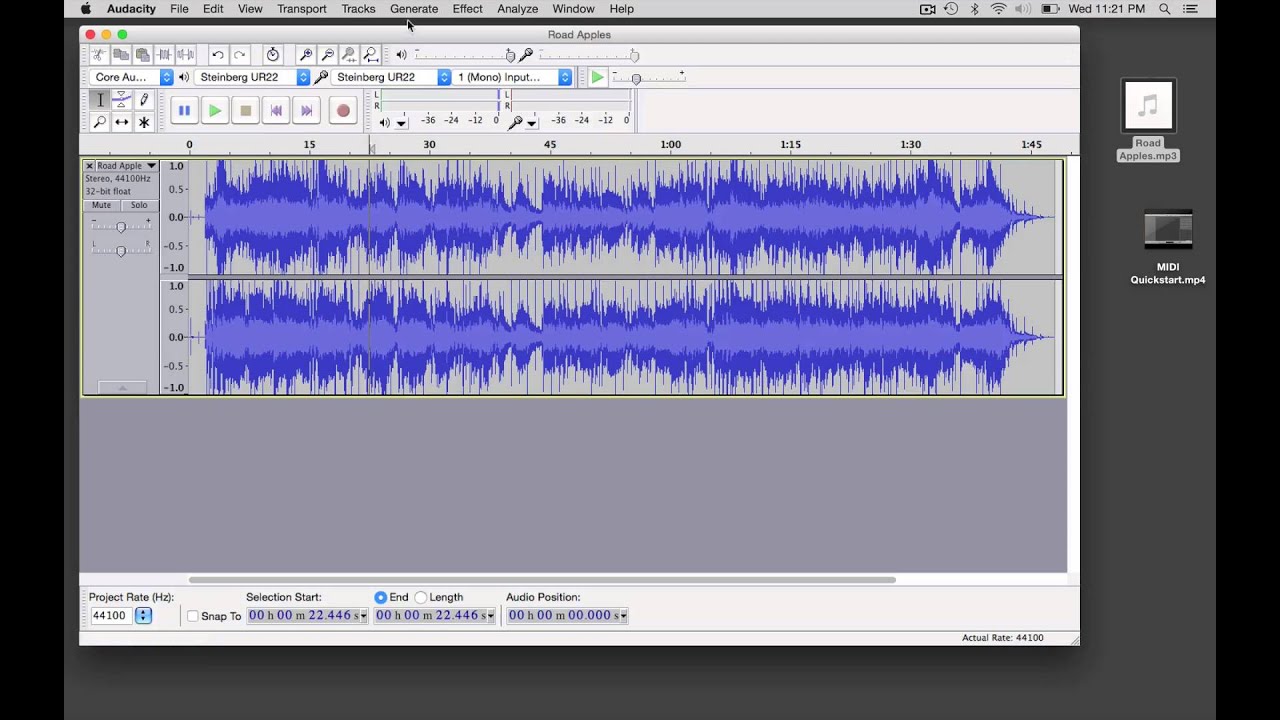Open the recording meter options arrow
1280x720 pixels.
(x=531, y=123)
